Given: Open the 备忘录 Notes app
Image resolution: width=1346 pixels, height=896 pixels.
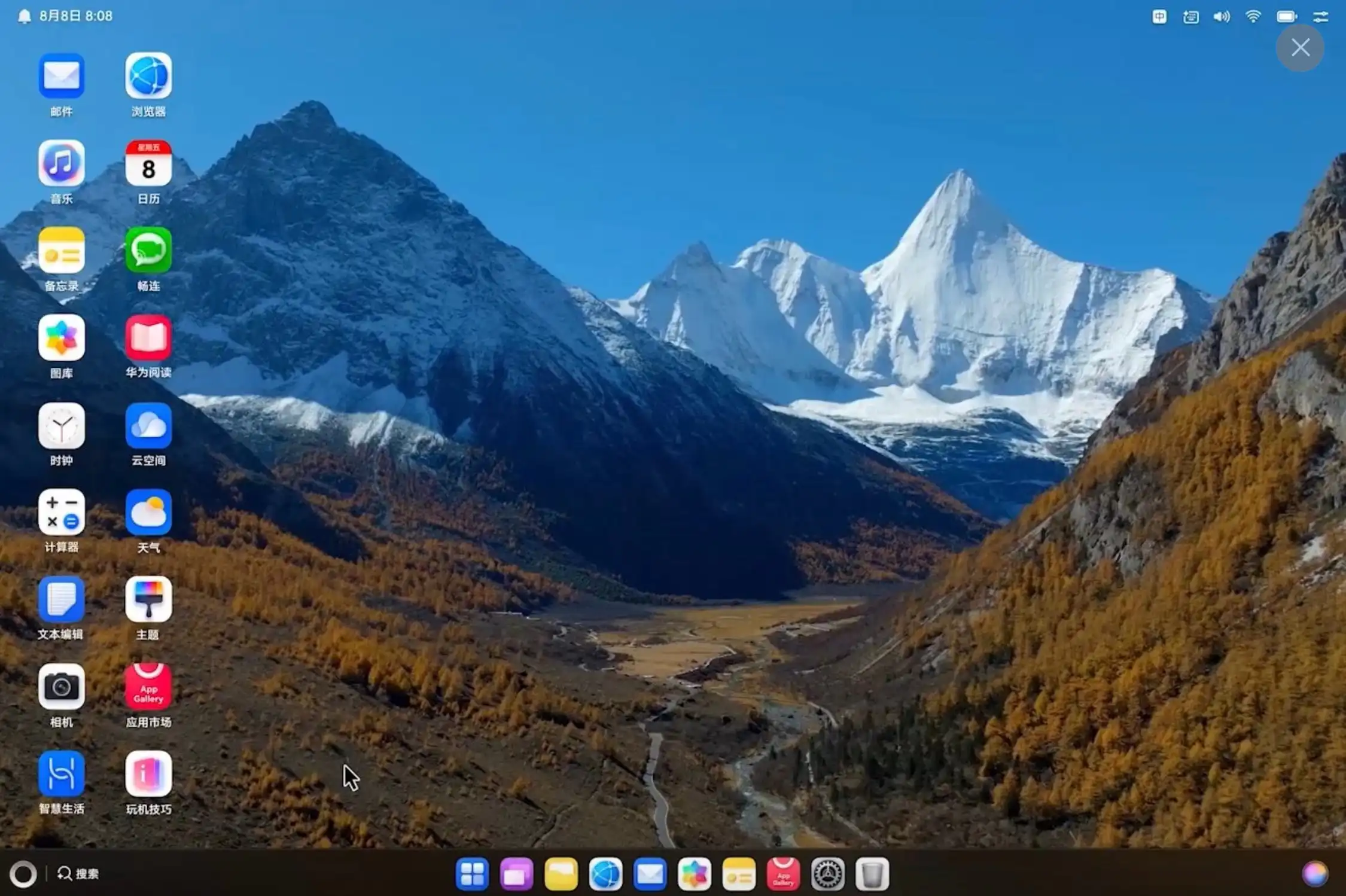Looking at the screenshot, I should coord(62,250).
